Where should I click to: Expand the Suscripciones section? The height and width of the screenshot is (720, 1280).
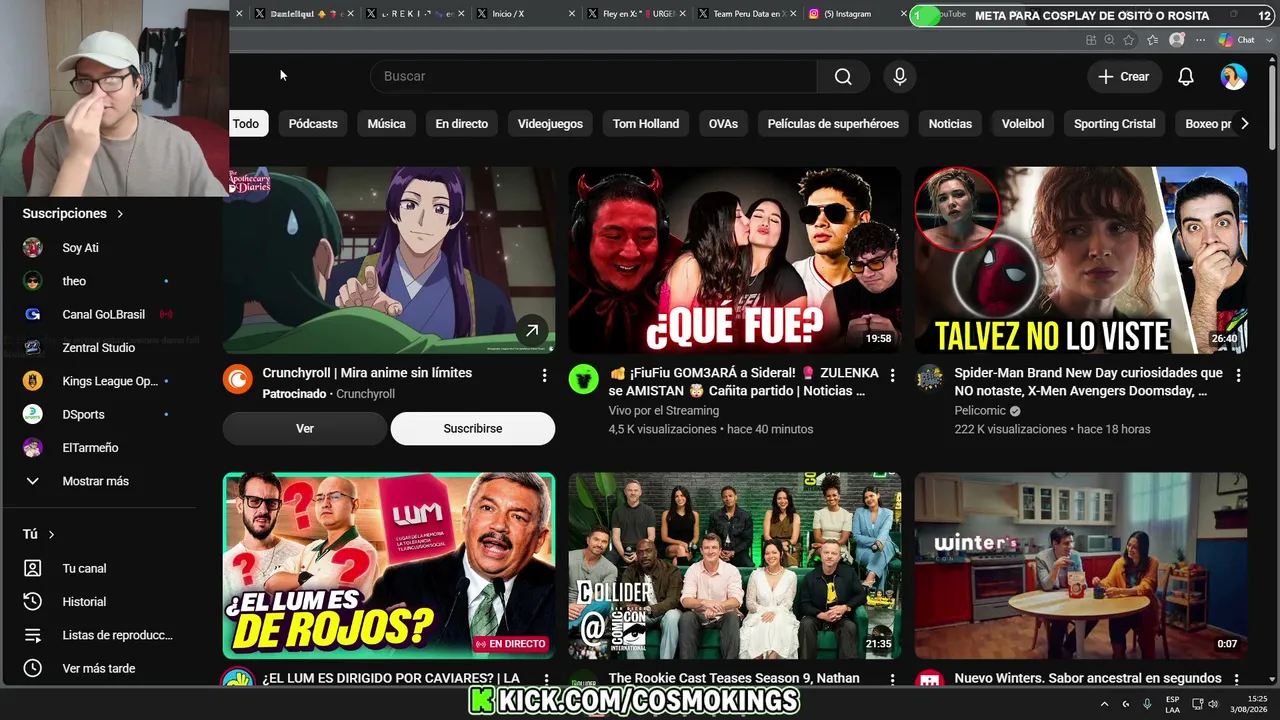[73, 213]
